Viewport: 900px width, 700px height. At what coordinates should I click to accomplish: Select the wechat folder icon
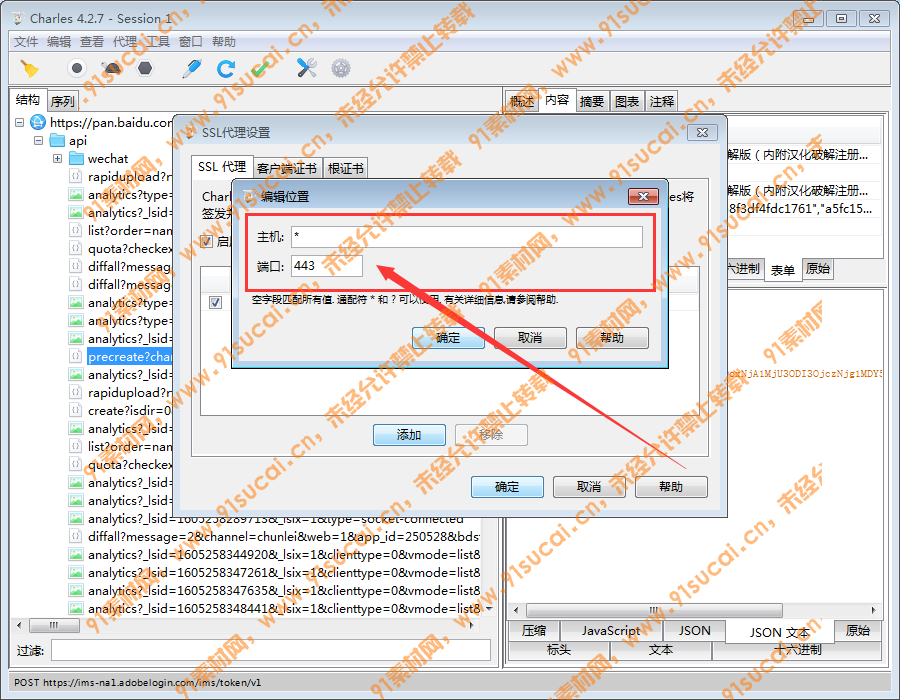pyautogui.click(x=76, y=158)
